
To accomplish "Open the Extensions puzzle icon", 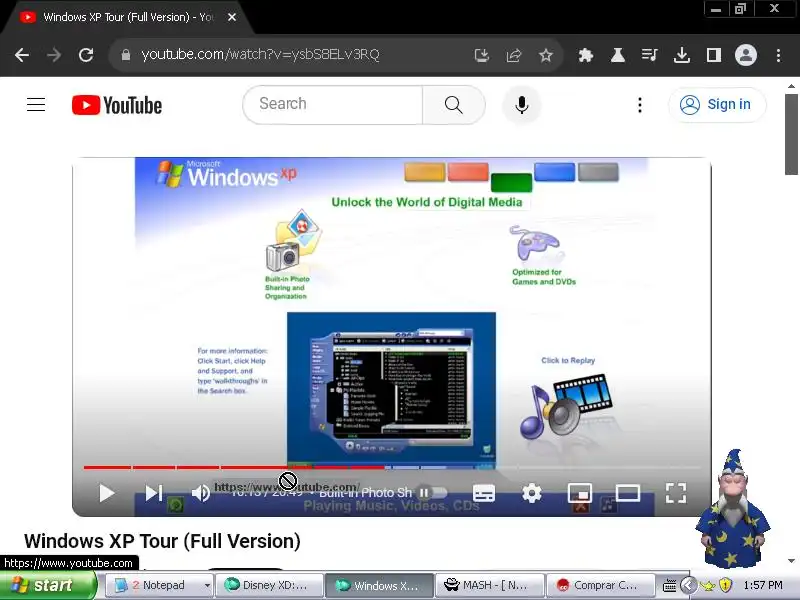I will [586, 55].
